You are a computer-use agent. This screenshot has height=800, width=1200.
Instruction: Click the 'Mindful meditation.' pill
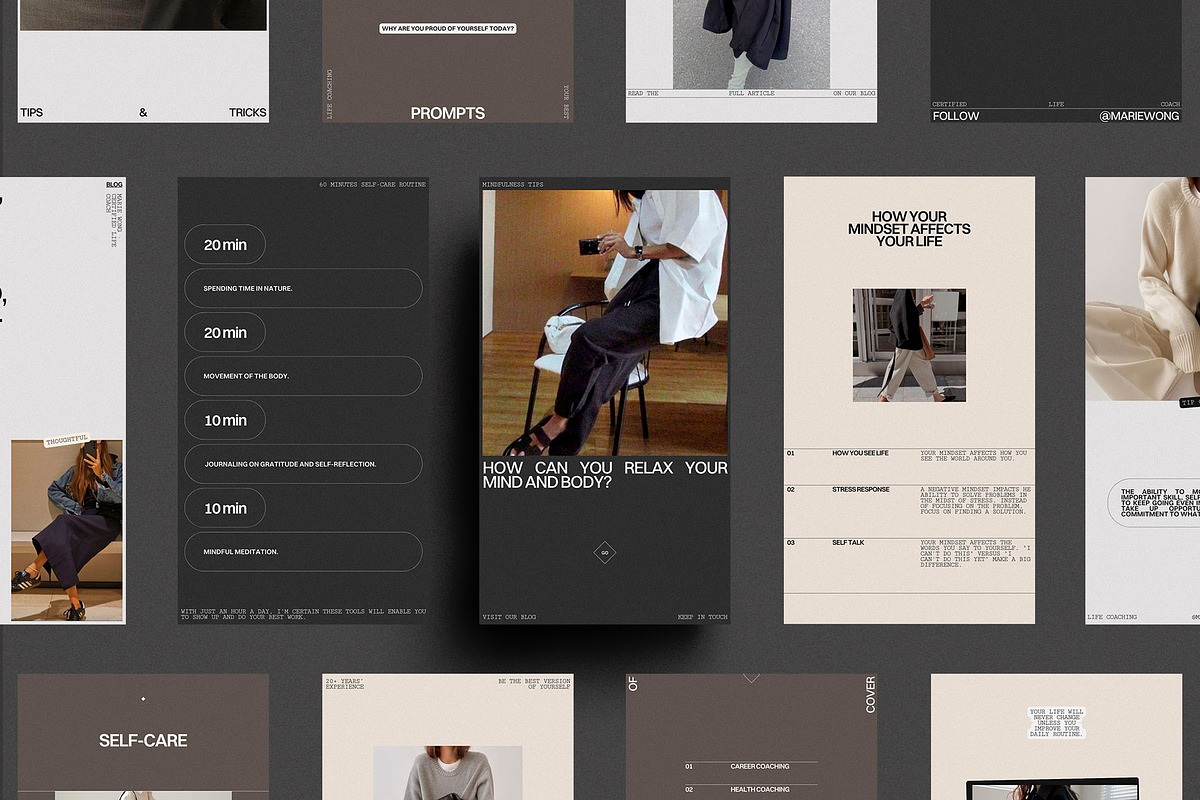[303, 552]
